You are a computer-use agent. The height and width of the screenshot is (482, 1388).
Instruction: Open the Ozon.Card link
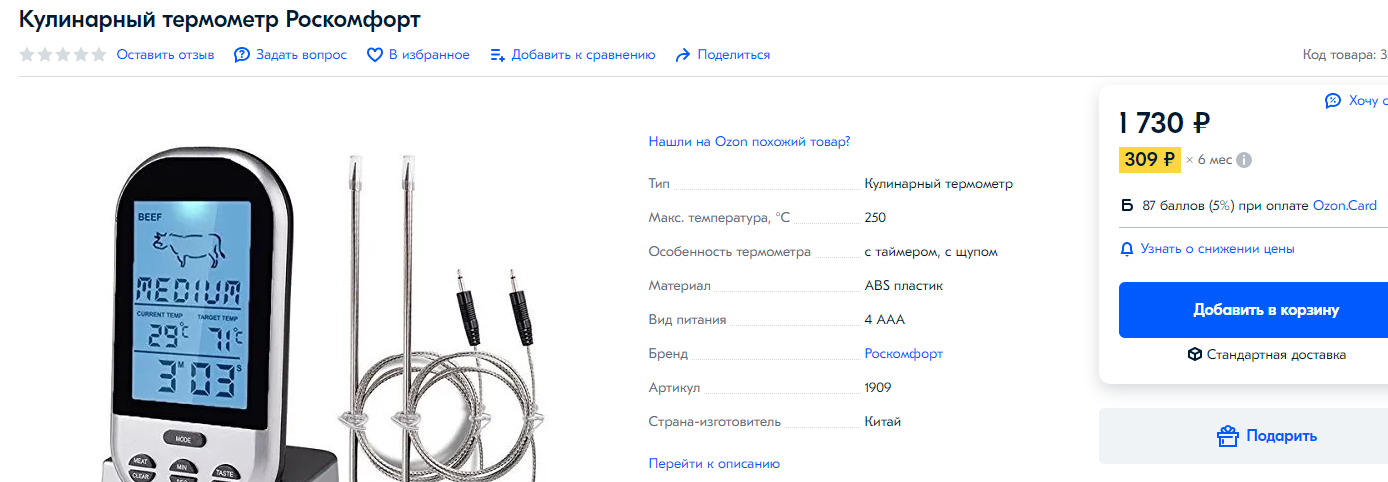pos(1345,206)
